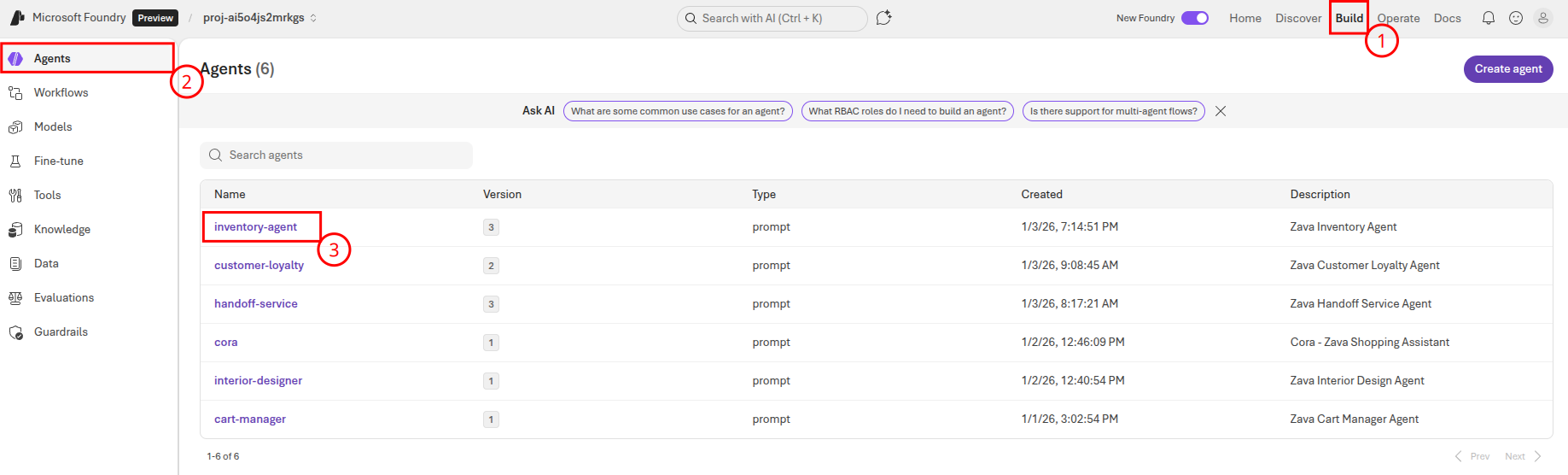1568x475 pixels.
Task: Click version badge 2 of customer-loyalty
Action: (x=491, y=266)
